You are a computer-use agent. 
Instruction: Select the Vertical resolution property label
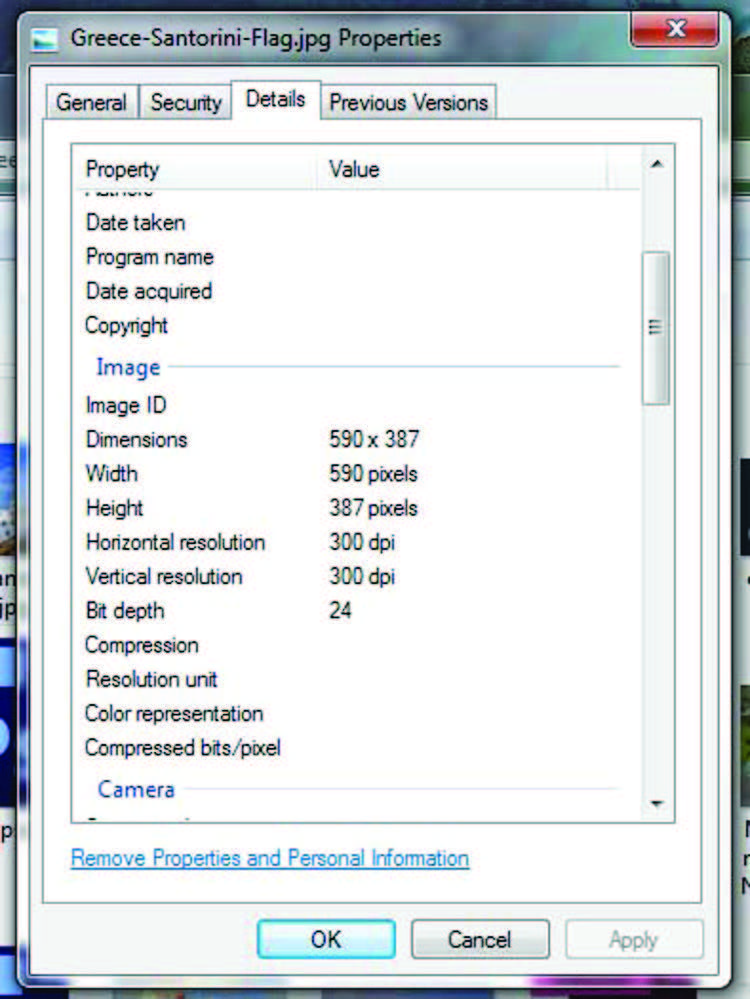(x=164, y=577)
